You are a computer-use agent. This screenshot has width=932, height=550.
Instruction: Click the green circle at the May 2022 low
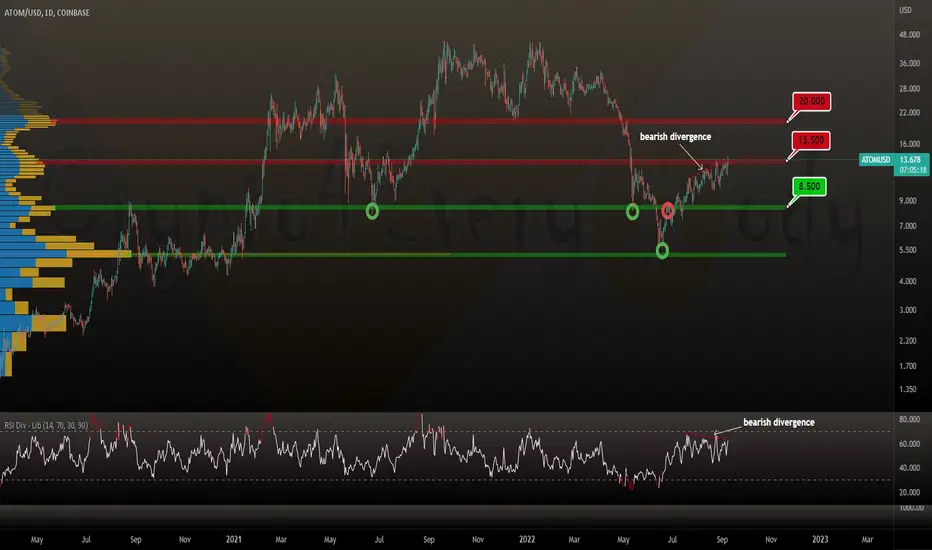(632, 211)
